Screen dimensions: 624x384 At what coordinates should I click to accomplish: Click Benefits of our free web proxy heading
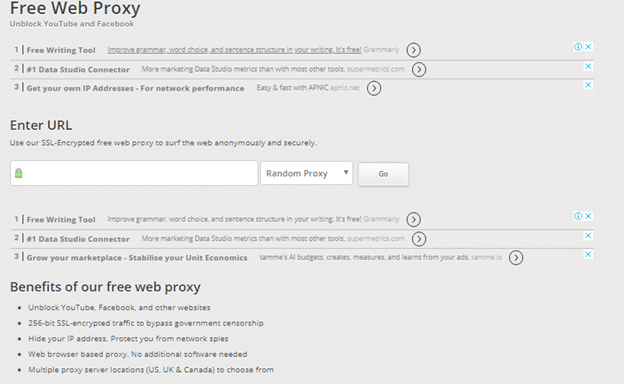tap(105, 287)
